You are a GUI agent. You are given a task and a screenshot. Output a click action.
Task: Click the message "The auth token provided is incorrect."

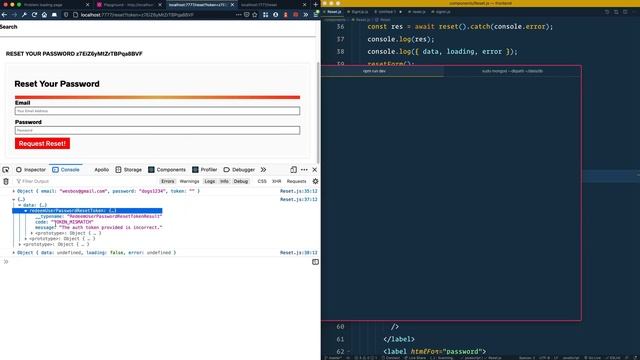coord(111,227)
